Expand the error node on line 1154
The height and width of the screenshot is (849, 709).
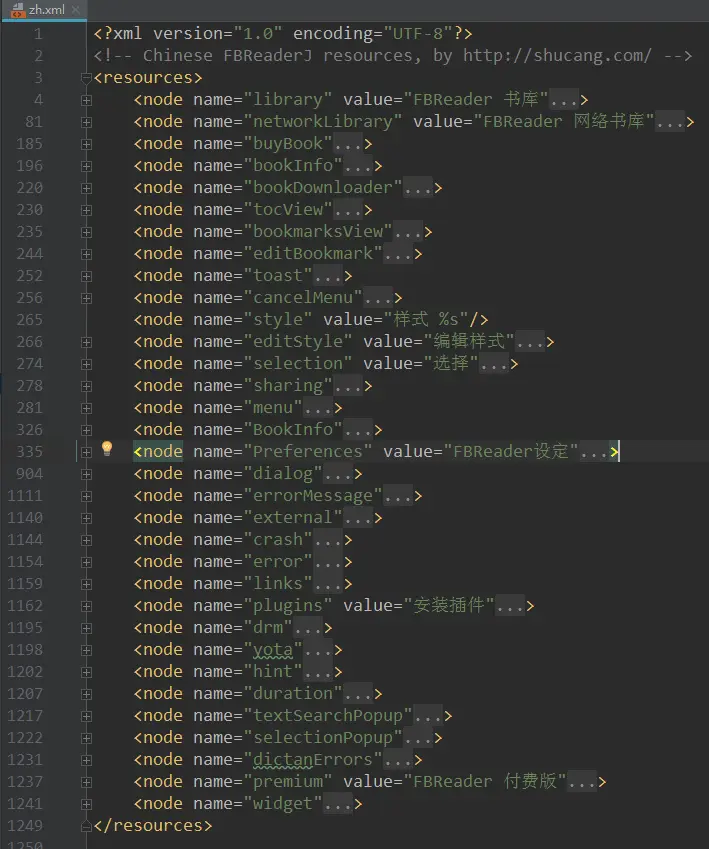click(86, 563)
